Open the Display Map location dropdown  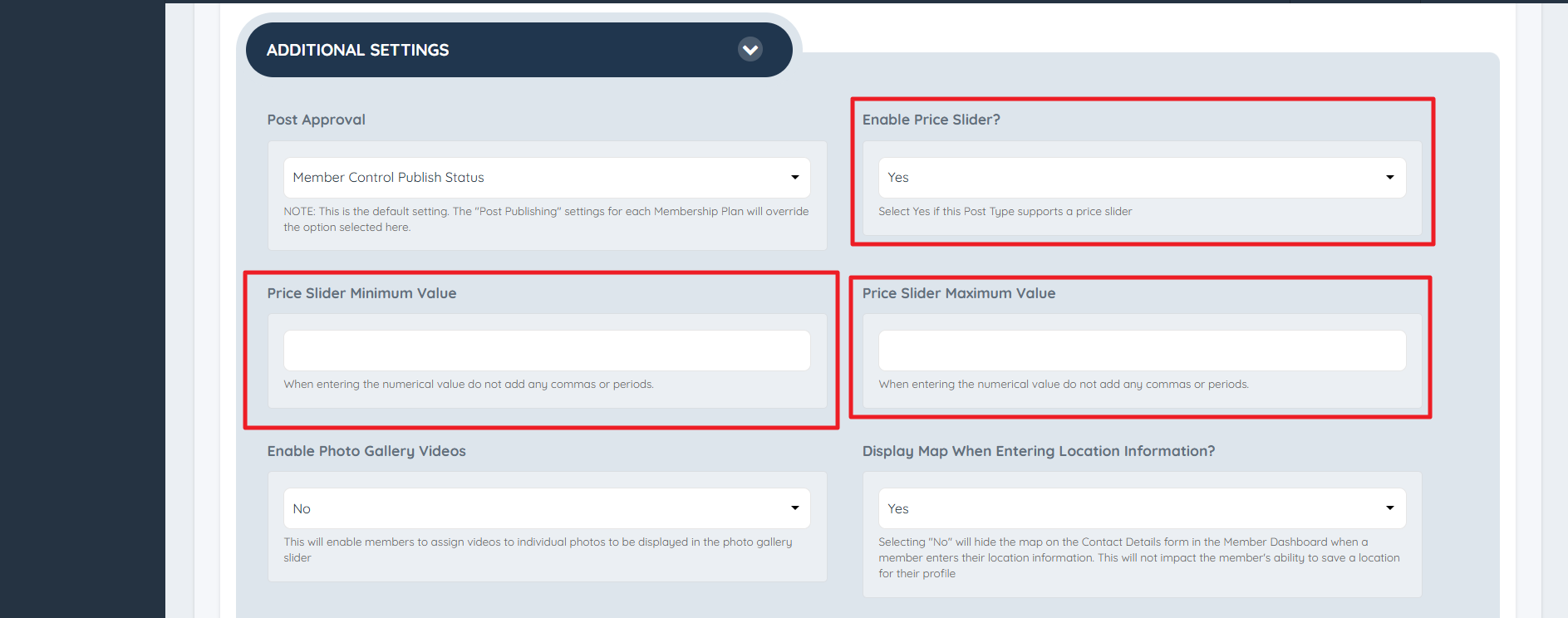[x=1142, y=508]
